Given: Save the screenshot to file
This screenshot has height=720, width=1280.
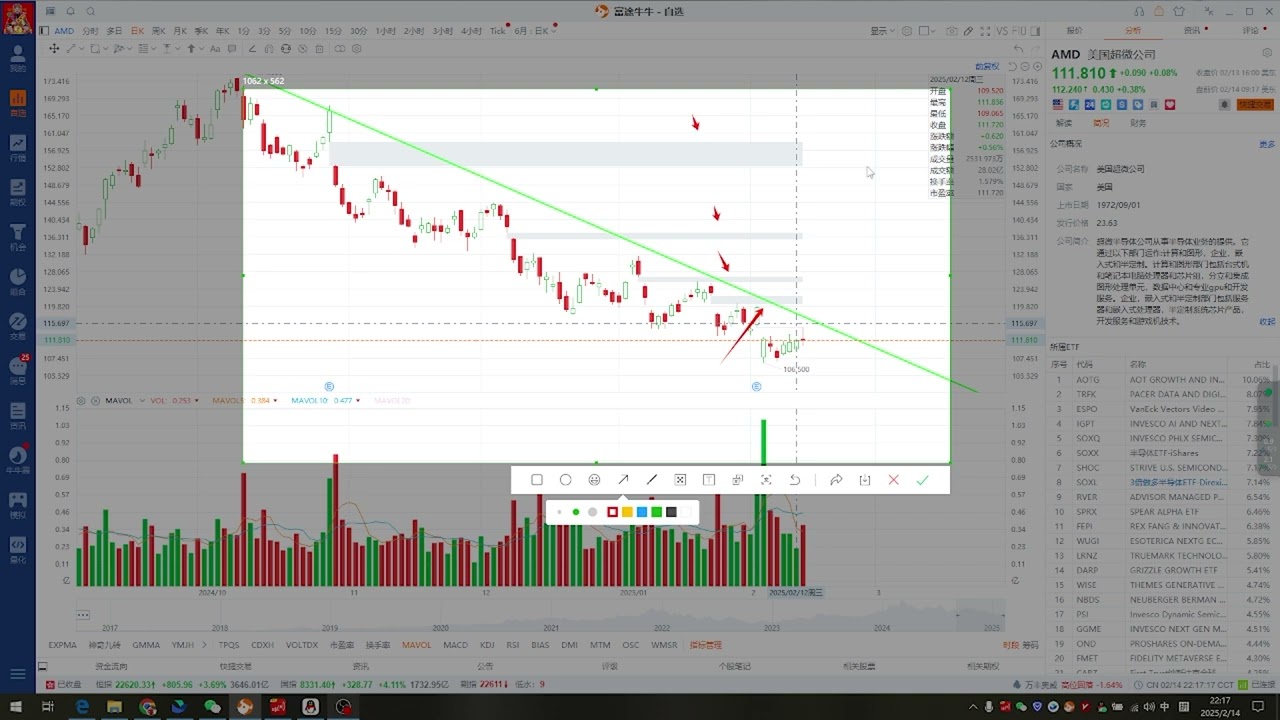Looking at the screenshot, I should pyautogui.click(x=865, y=480).
